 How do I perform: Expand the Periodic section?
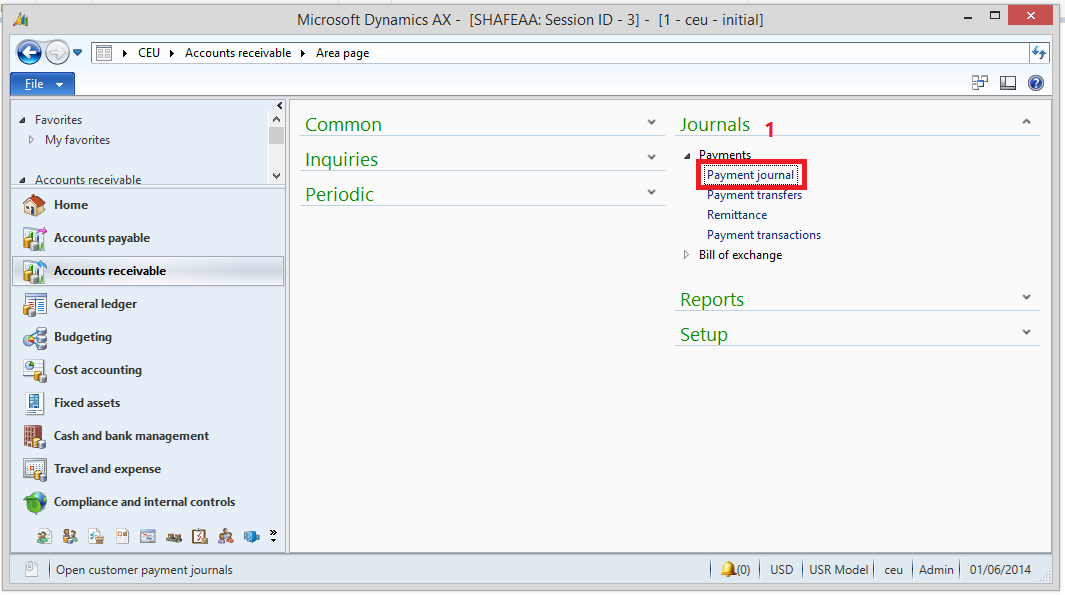[651, 192]
